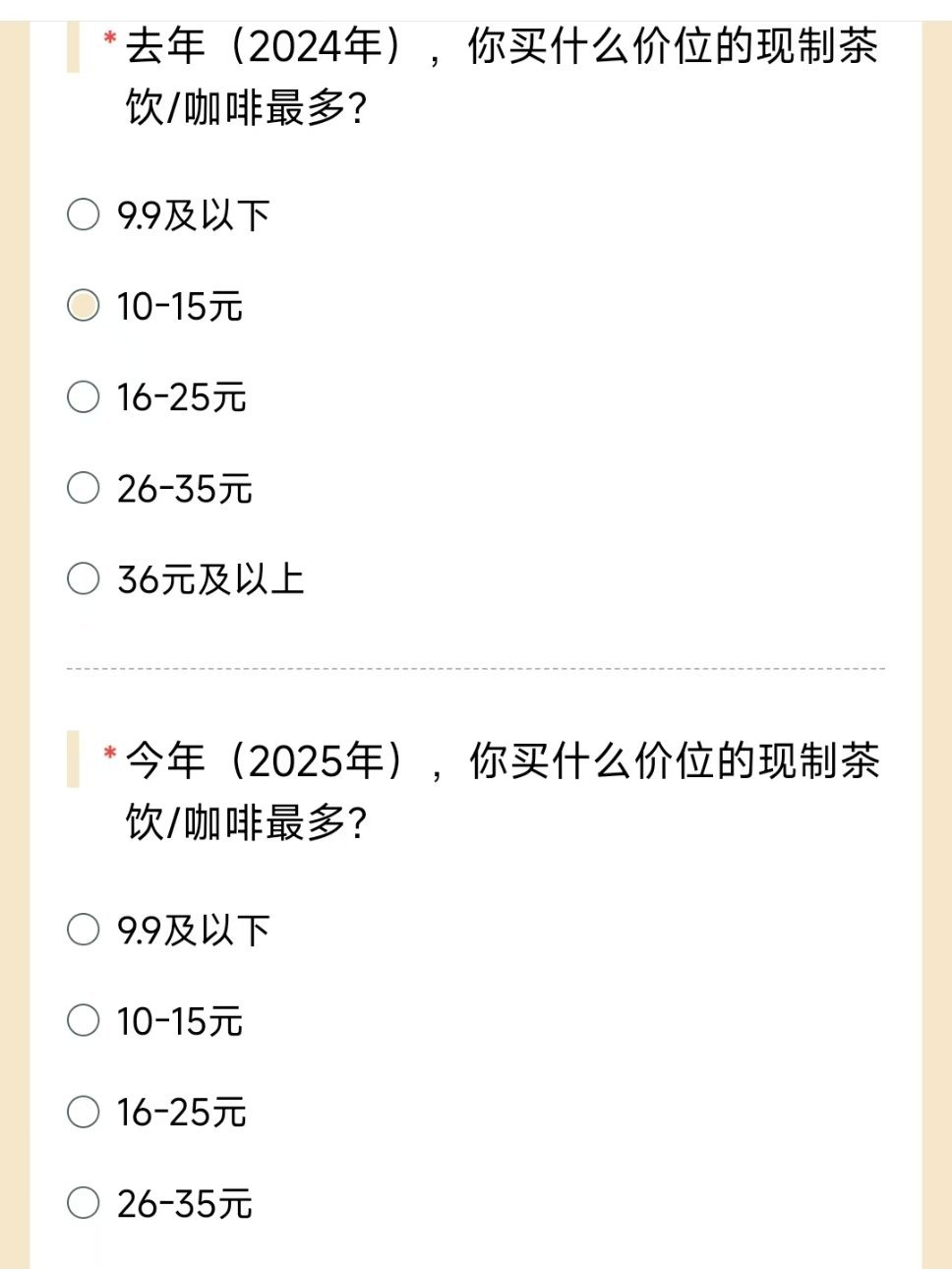Tap the 26-35元 label text under 2024 question
Viewport: 952px width, 1269px height.
click(184, 489)
